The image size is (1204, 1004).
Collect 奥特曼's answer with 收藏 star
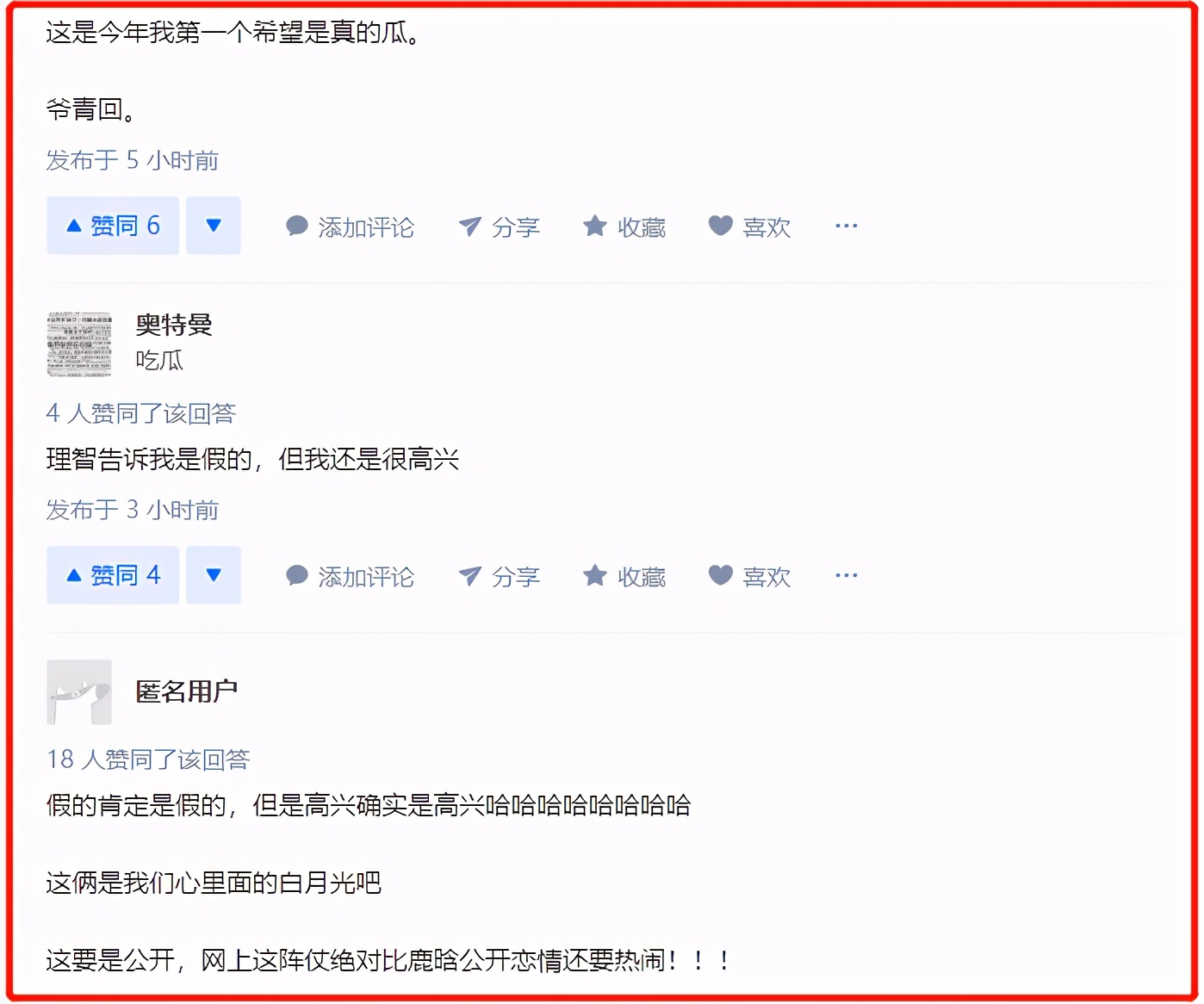(x=624, y=576)
